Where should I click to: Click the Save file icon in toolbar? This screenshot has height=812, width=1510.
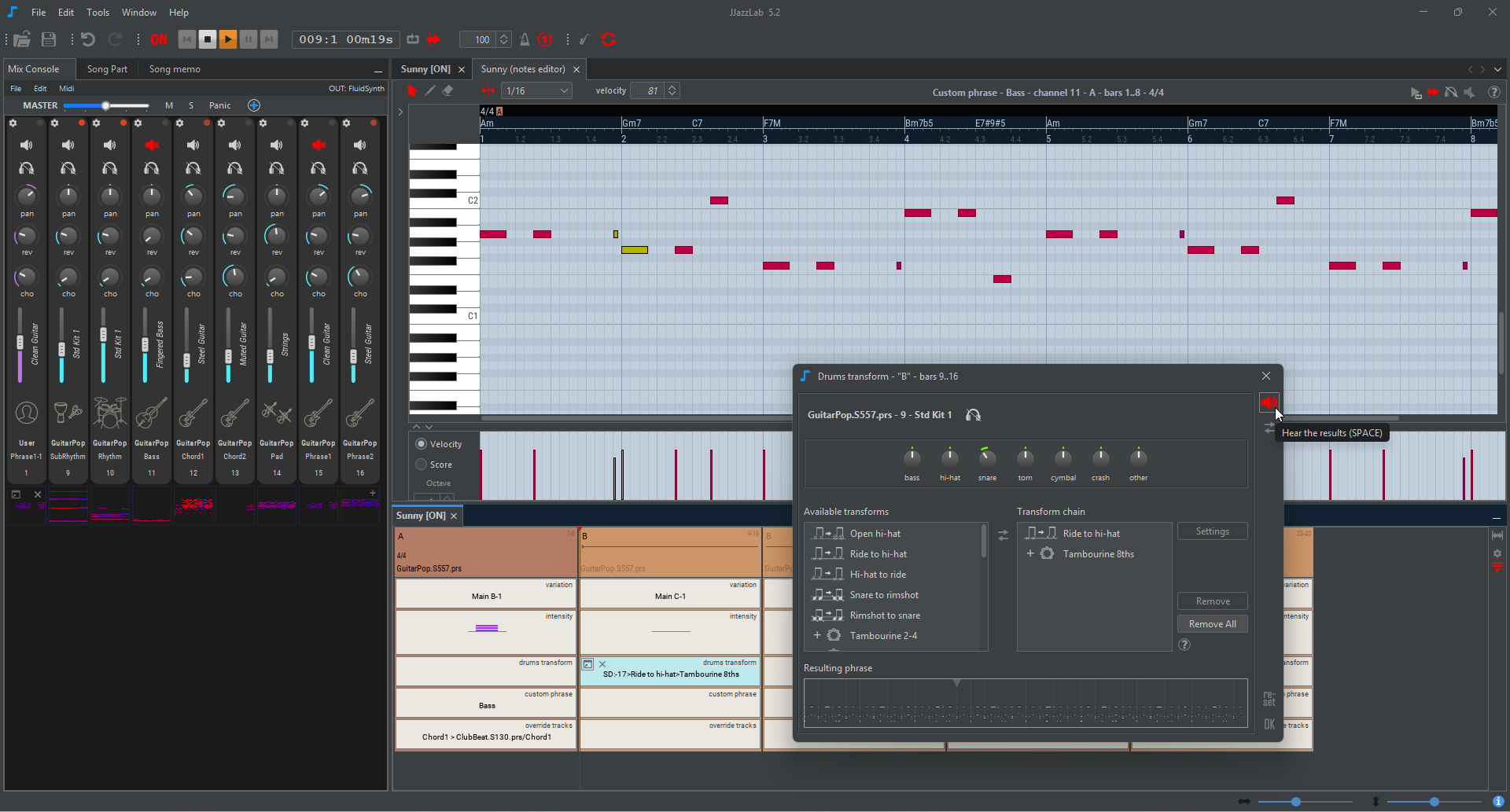(x=49, y=39)
